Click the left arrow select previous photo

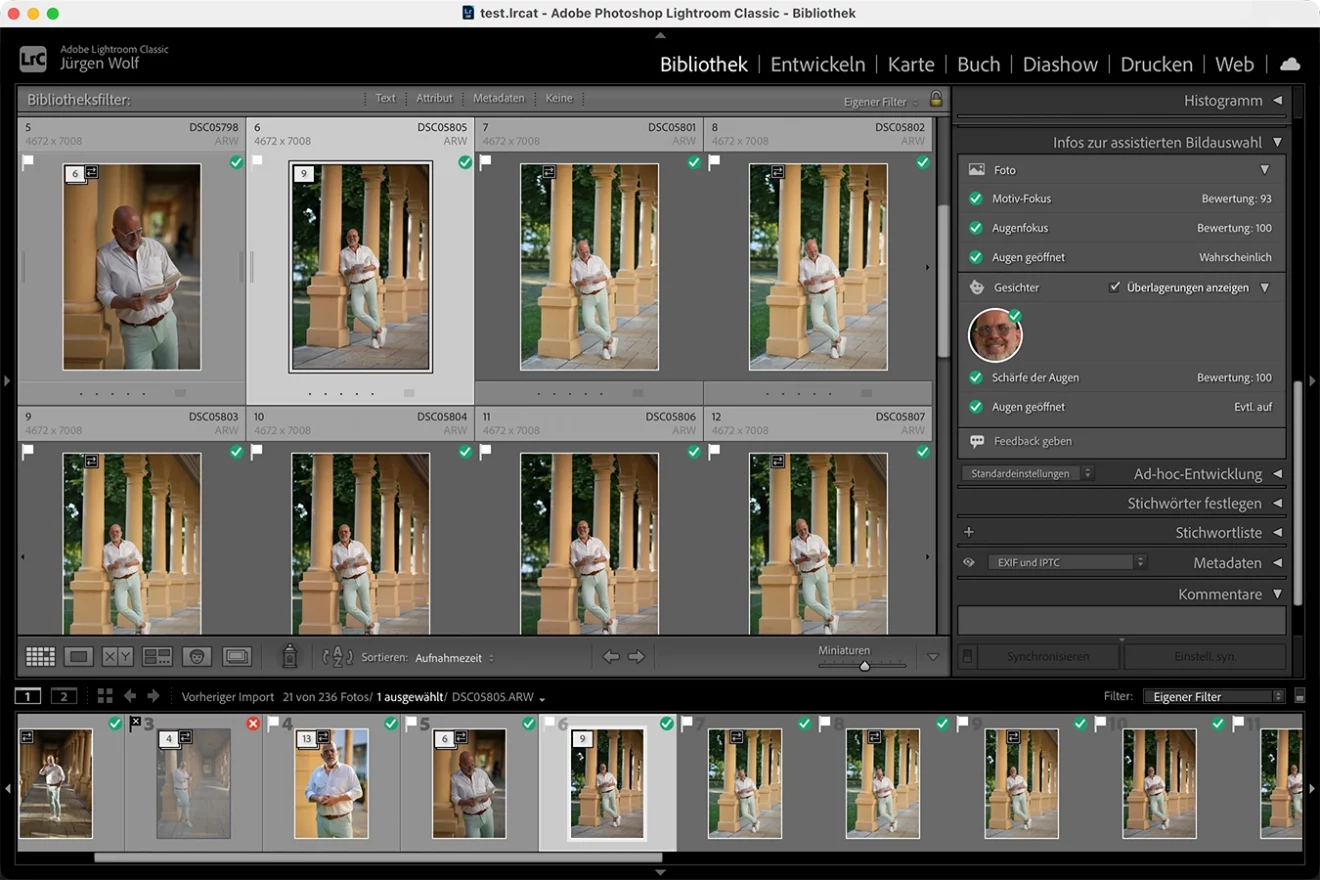(x=611, y=657)
